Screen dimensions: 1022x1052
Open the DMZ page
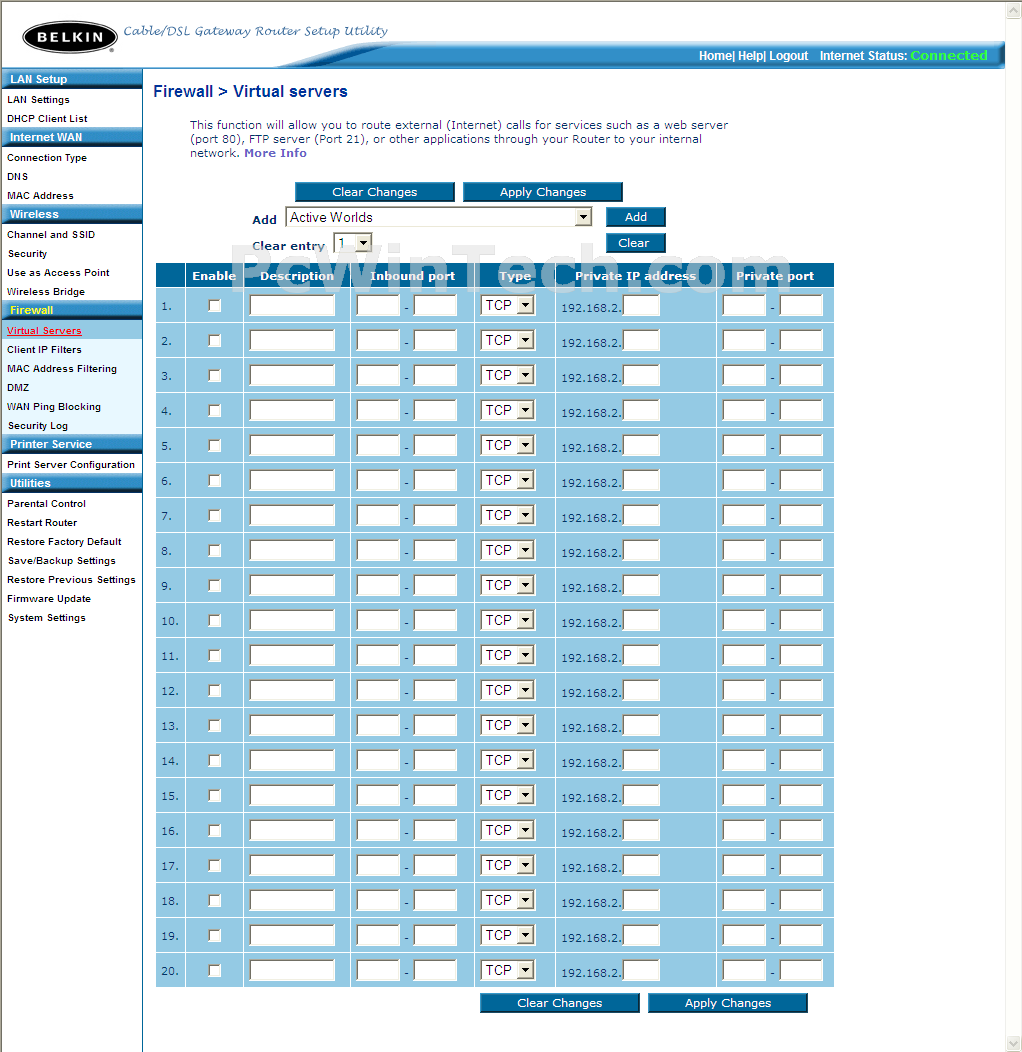pyautogui.click(x=18, y=388)
